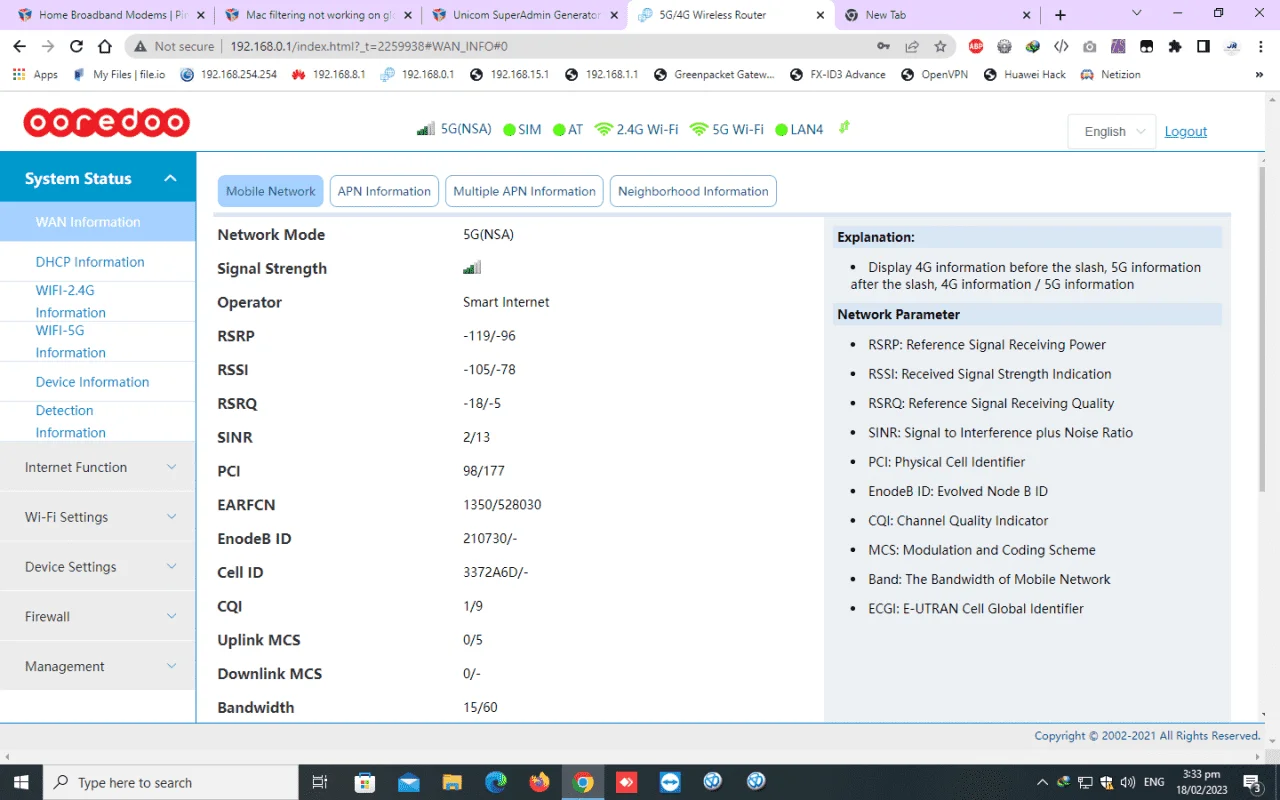Open the Neighborhood Information tab
Viewport: 1280px width, 800px height.
pyautogui.click(x=693, y=191)
